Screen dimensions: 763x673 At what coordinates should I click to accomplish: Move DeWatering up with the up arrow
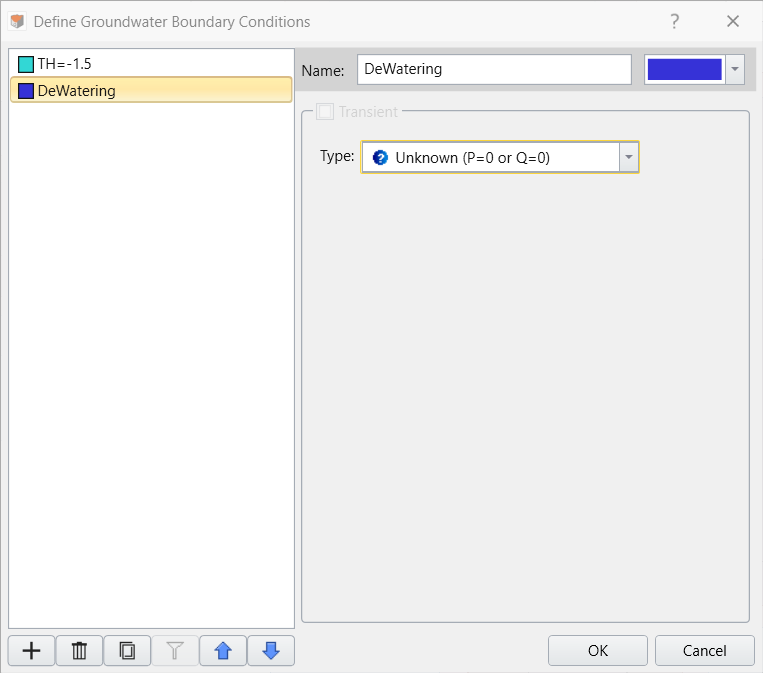223,651
